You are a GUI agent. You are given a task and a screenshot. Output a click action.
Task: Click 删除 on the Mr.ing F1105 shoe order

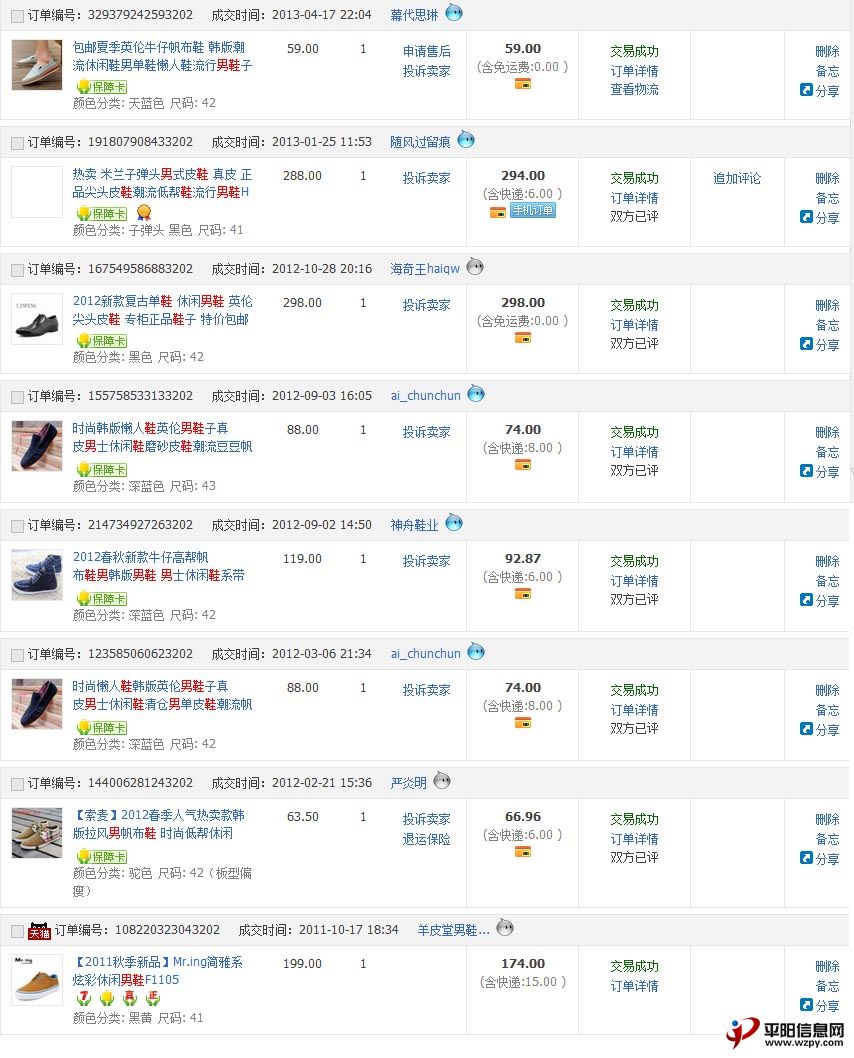[x=827, y=966]
